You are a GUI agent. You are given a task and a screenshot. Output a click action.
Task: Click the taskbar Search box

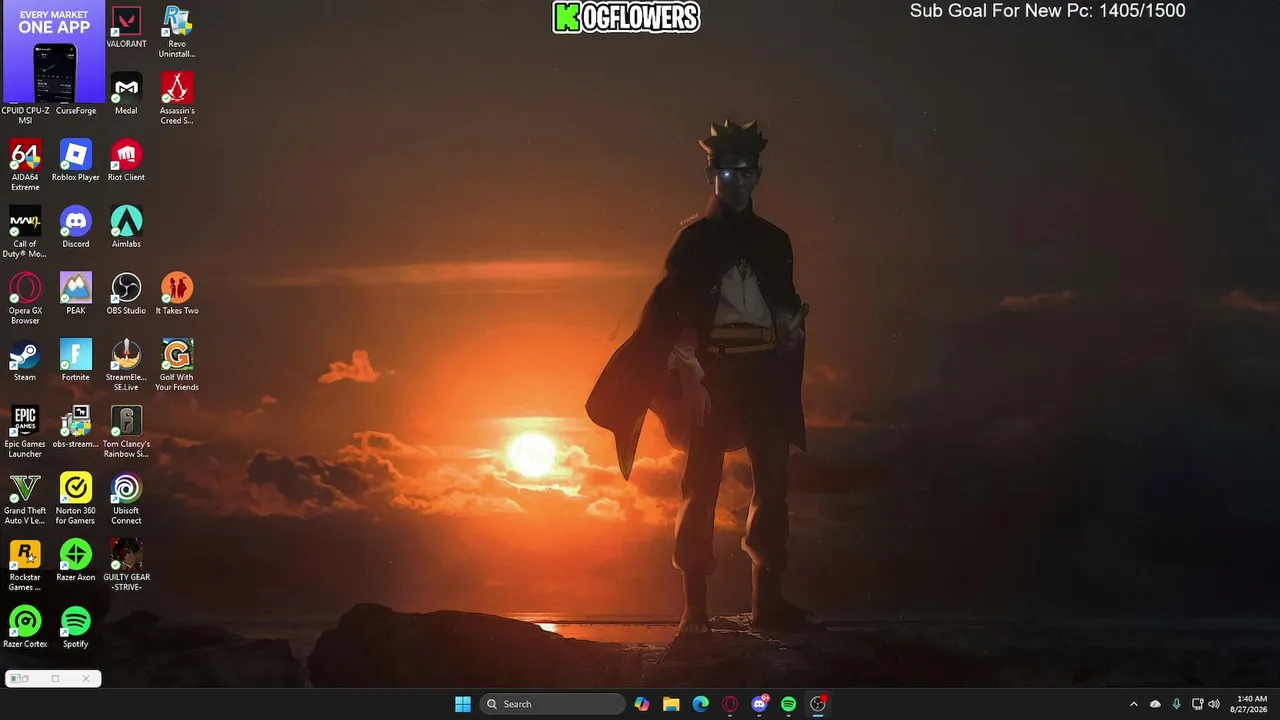pyautogui.click(x=553, y=704)
